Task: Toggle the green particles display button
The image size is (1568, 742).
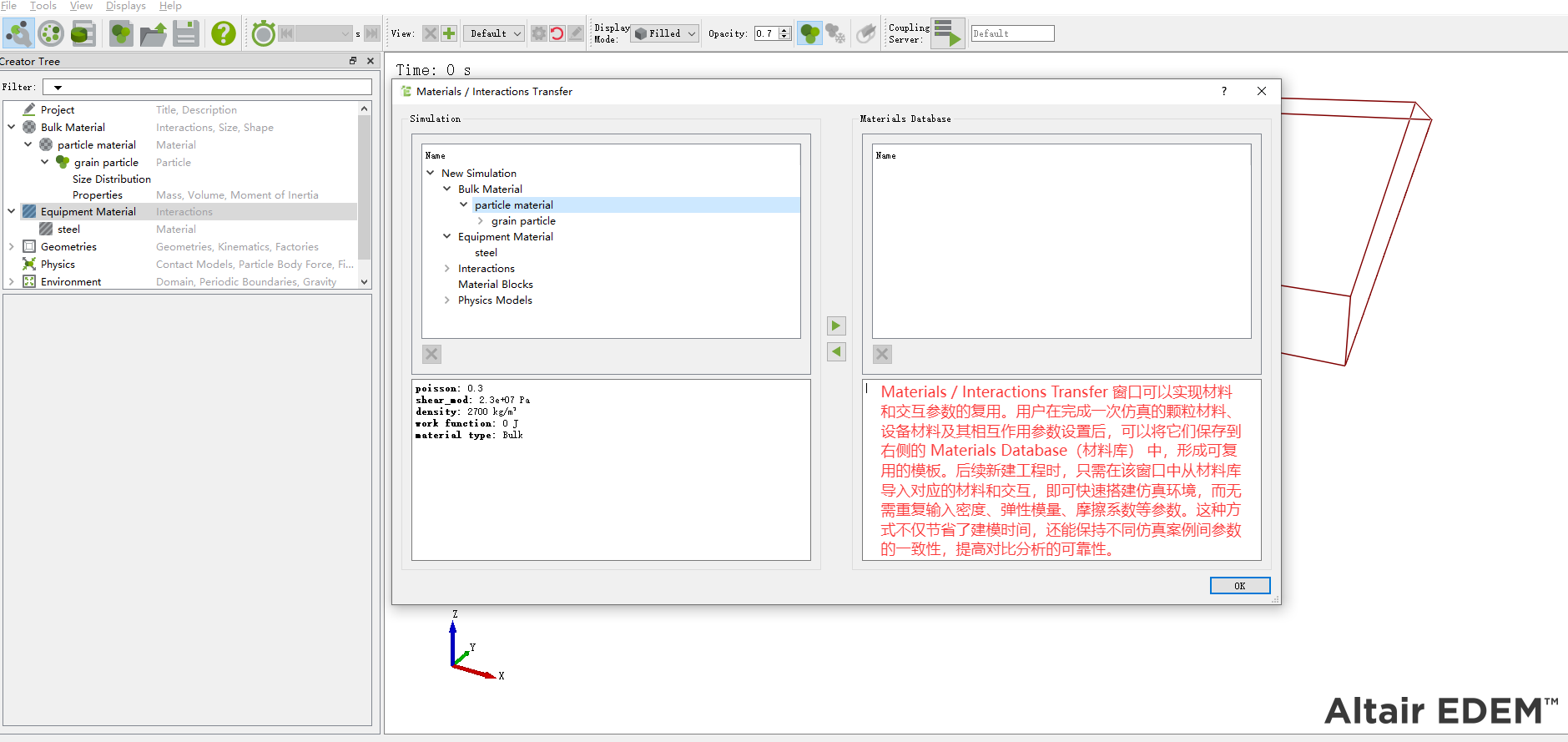Action: pyautogui.click(x=809, y=33)
